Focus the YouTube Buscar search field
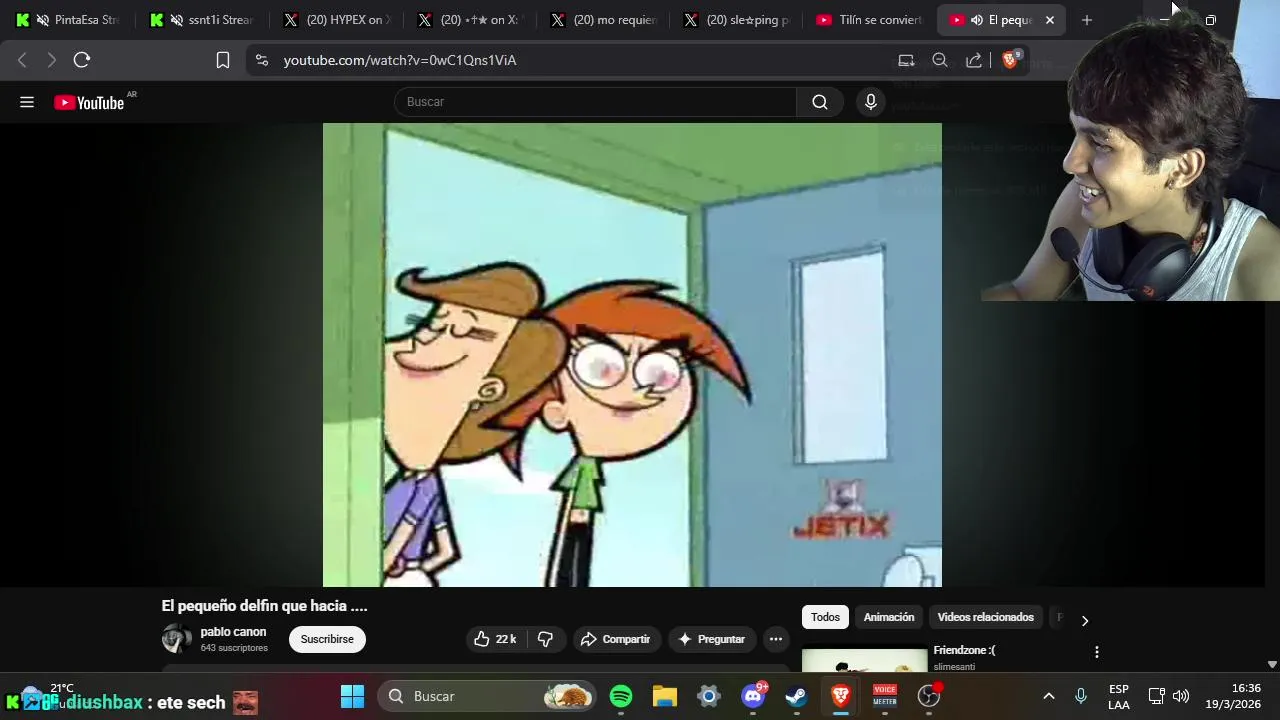The height and width of the screenshot is (720, 1280). 595,102
